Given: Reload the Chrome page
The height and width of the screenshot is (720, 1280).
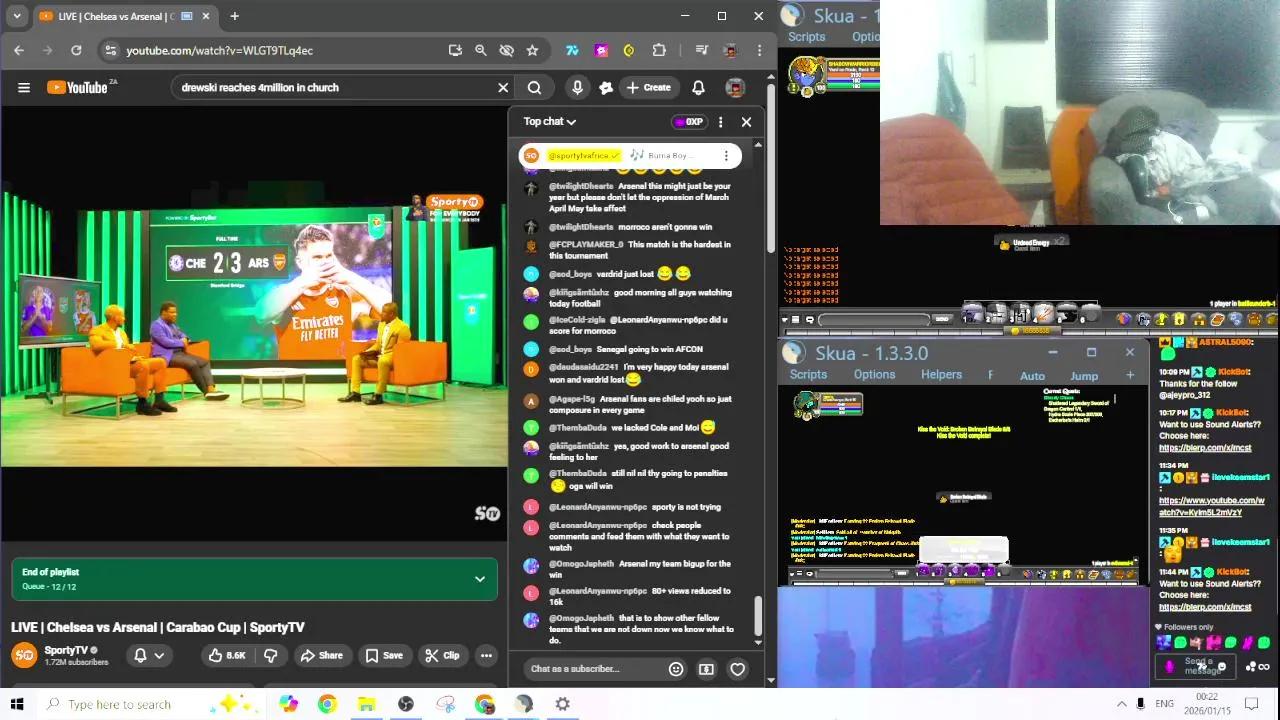Looking at the screenshot, I should point(76,50).
